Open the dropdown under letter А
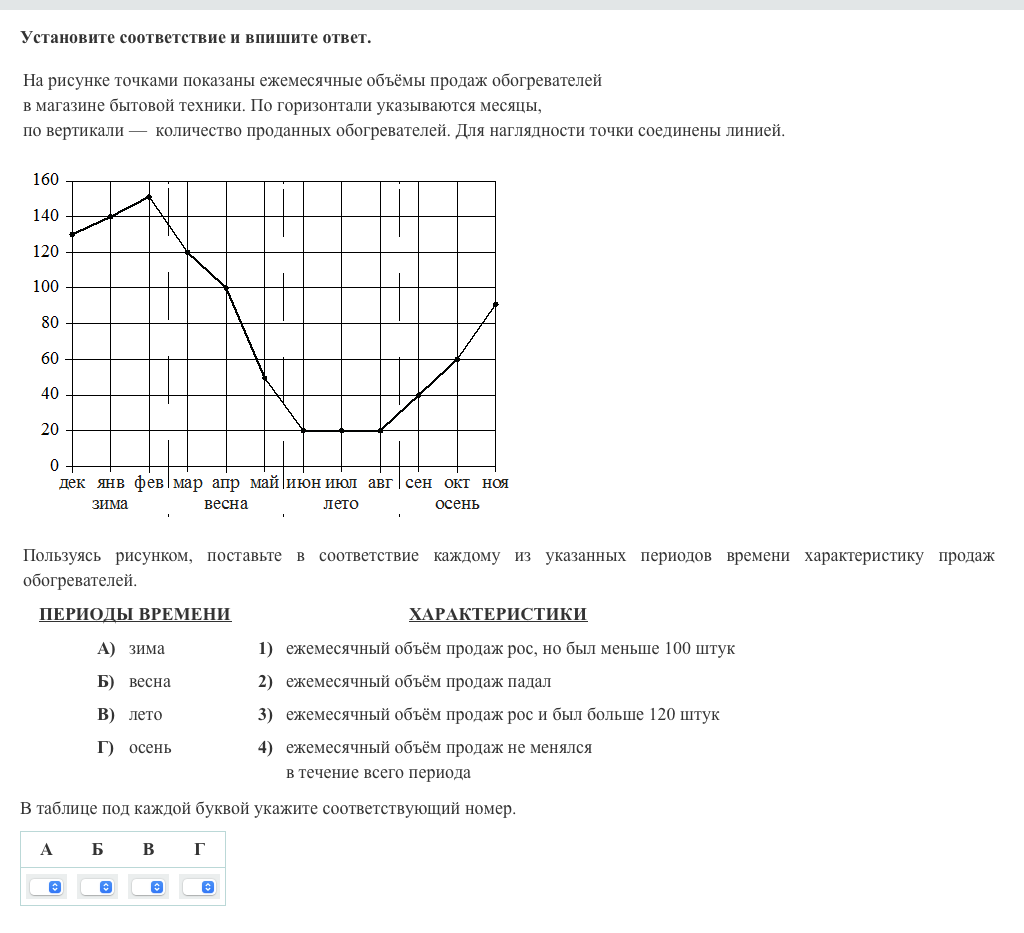 point(47,887)
